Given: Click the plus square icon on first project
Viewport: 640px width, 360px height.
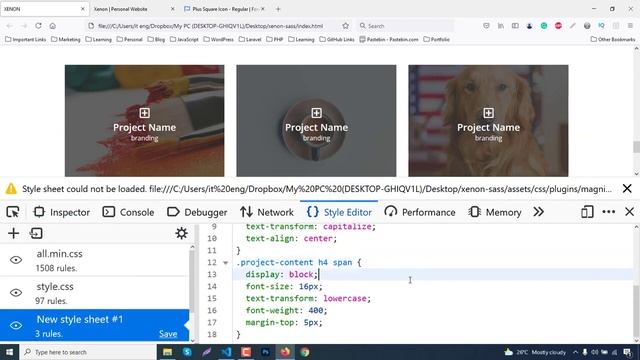Looking at the screenshot, I should click(x=144, y=113).
